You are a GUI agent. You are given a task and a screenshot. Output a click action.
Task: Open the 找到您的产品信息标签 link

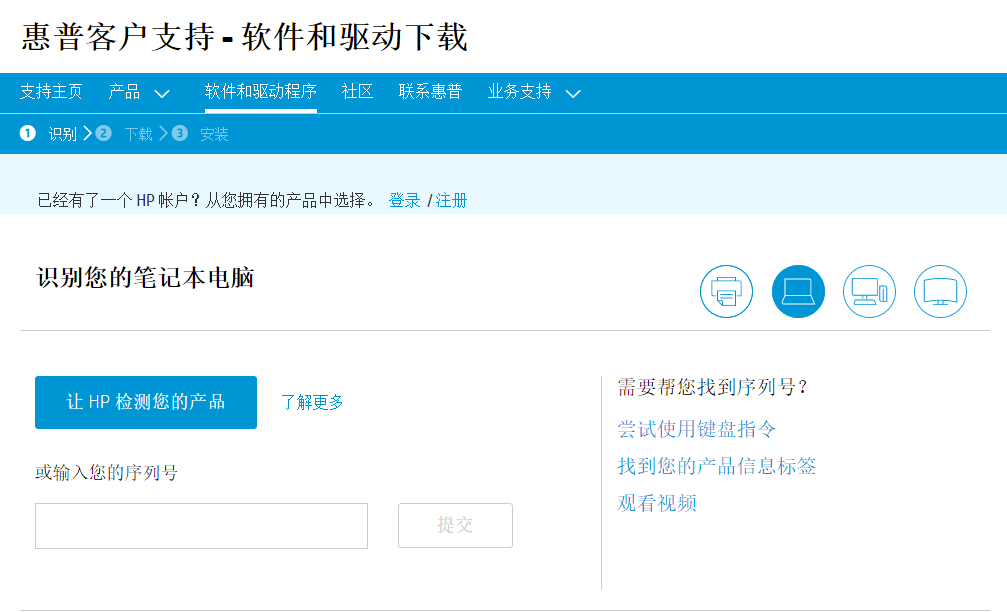(717, 466)
